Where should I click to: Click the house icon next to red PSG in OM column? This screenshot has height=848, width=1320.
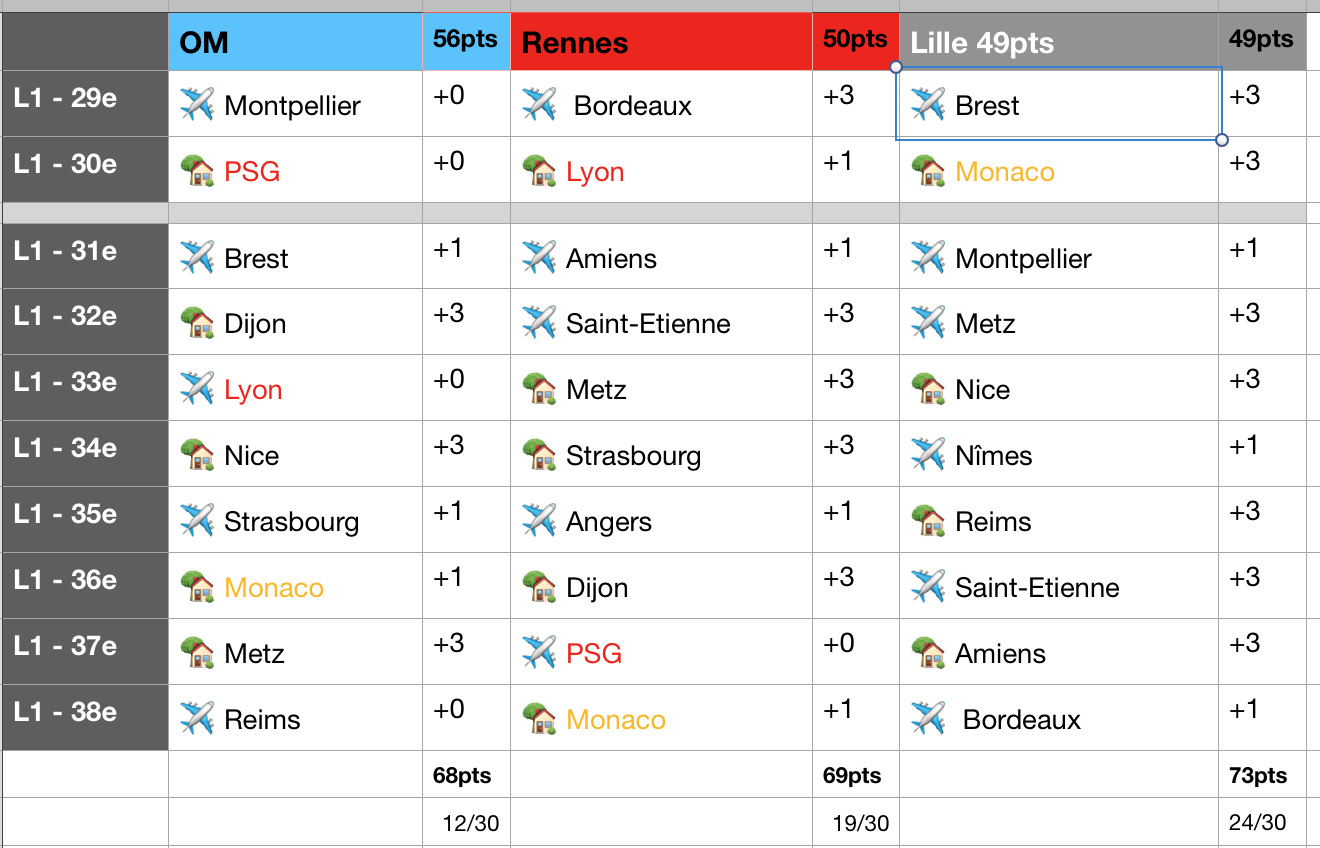point(197,170)
